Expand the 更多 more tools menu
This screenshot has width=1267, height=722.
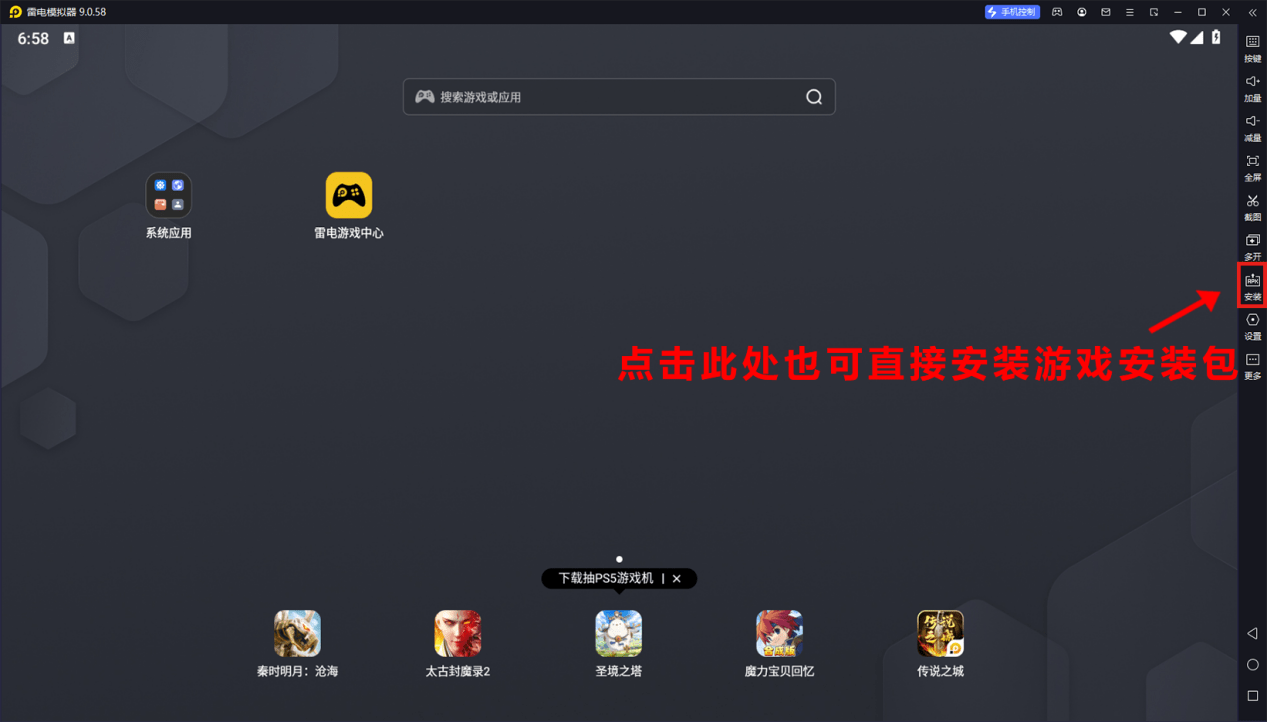point(1252,365)
